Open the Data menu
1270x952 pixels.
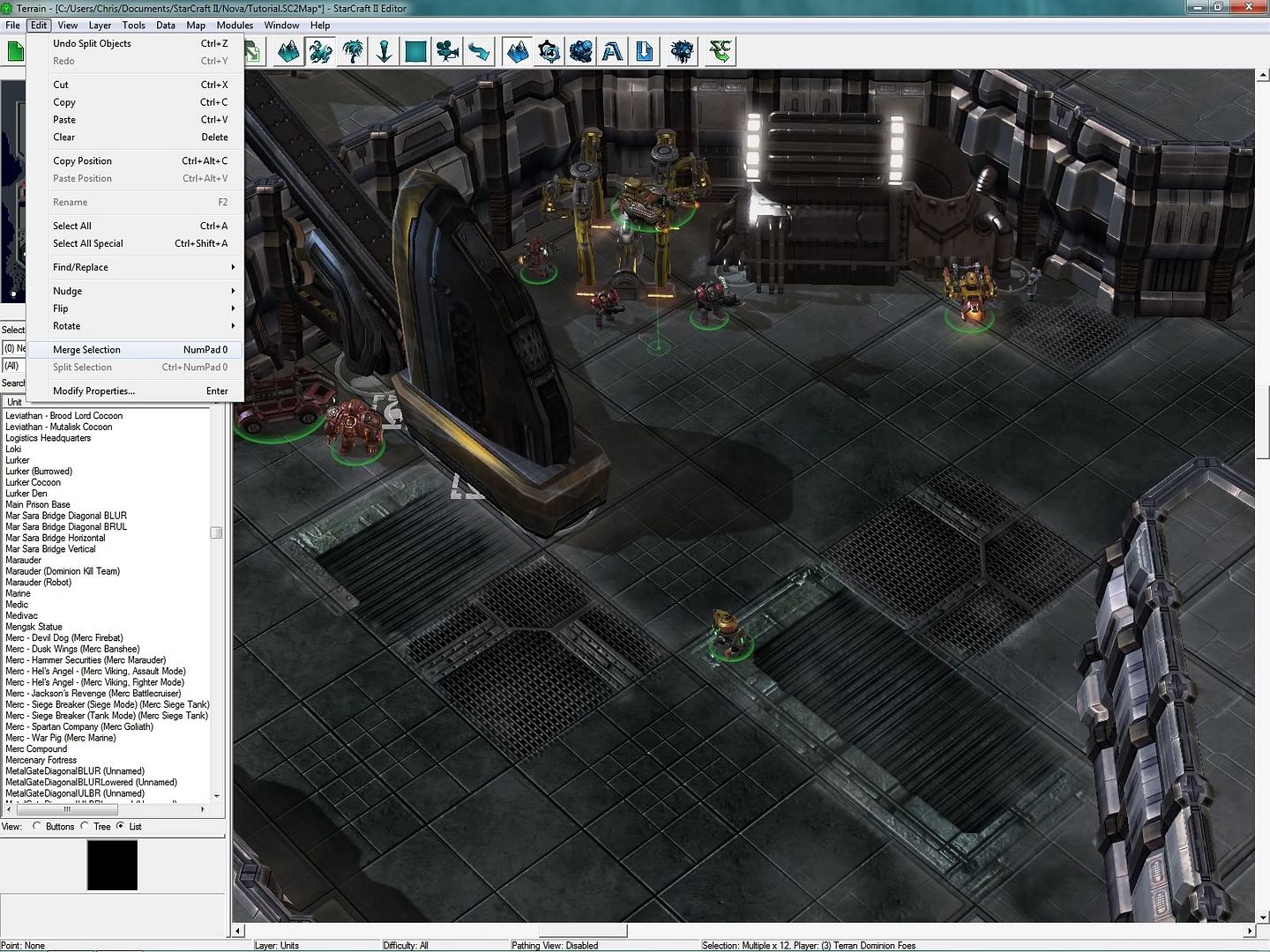coord(166,25)
